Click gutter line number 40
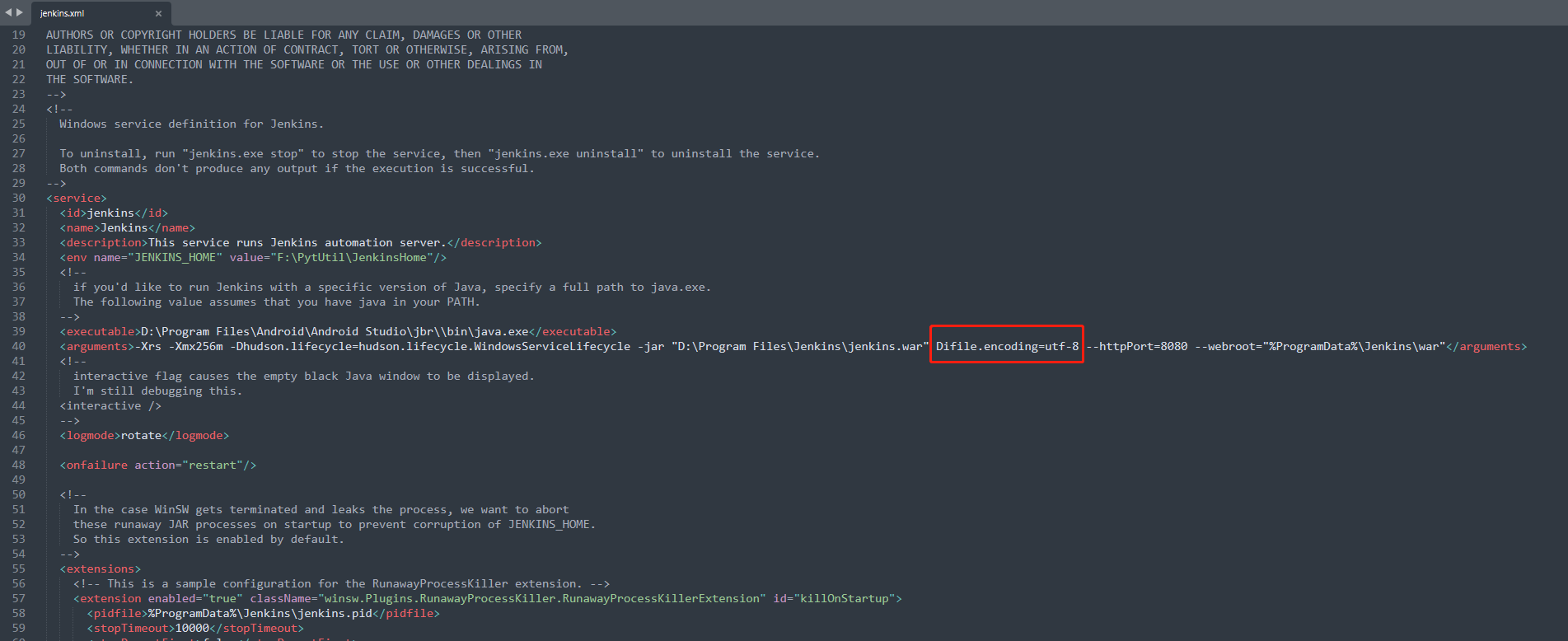 pos(19,346)
